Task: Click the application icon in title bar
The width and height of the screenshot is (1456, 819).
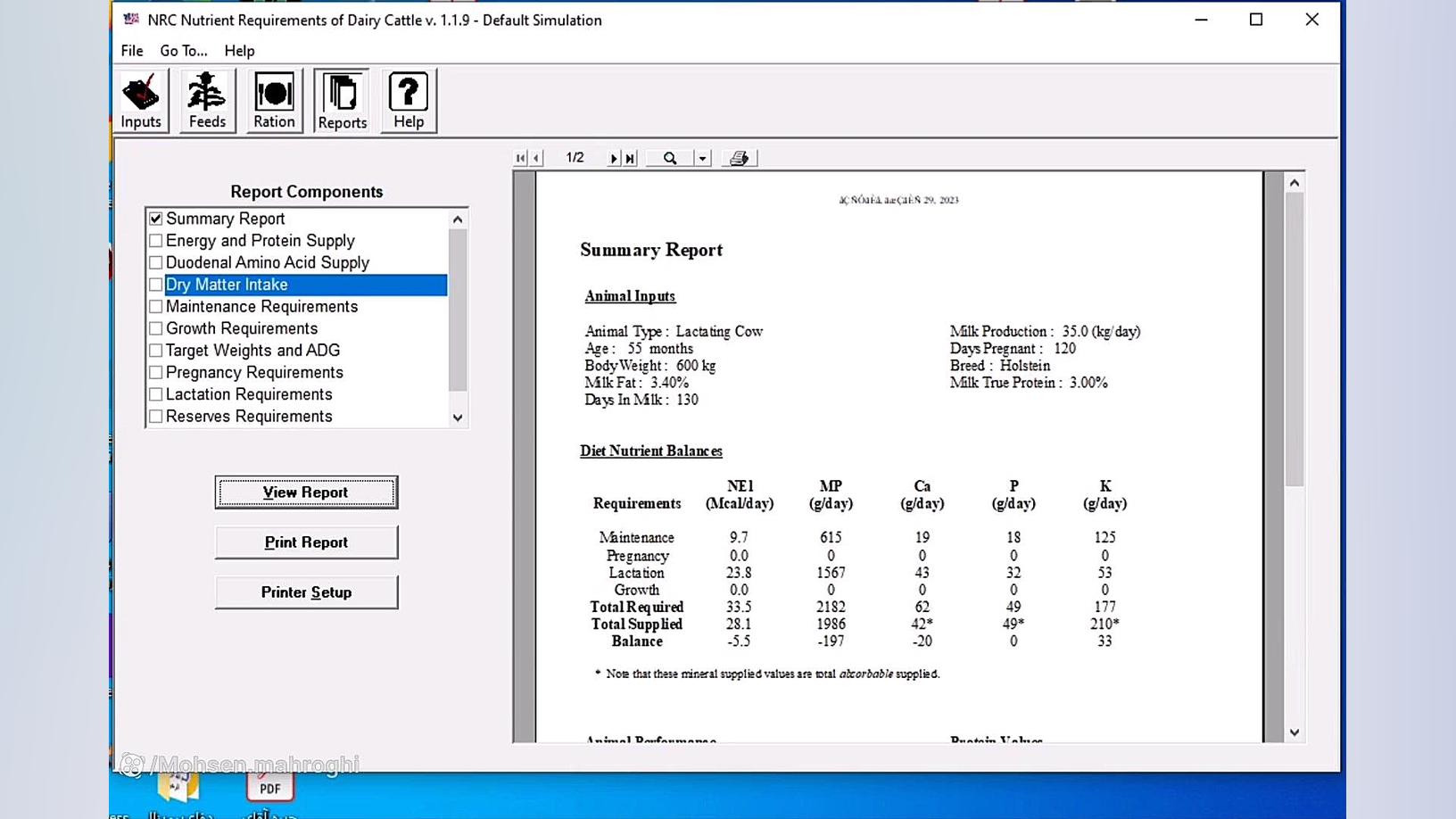Action: point(131,20)
